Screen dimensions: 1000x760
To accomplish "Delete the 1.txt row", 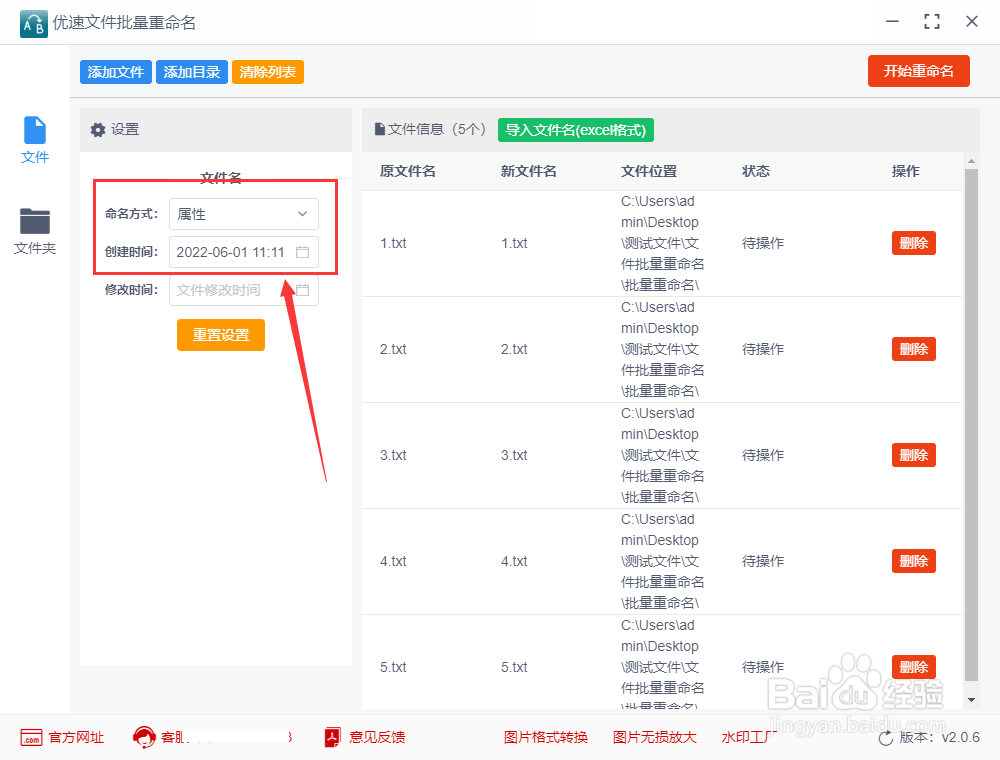I will (x=913, y=243).
